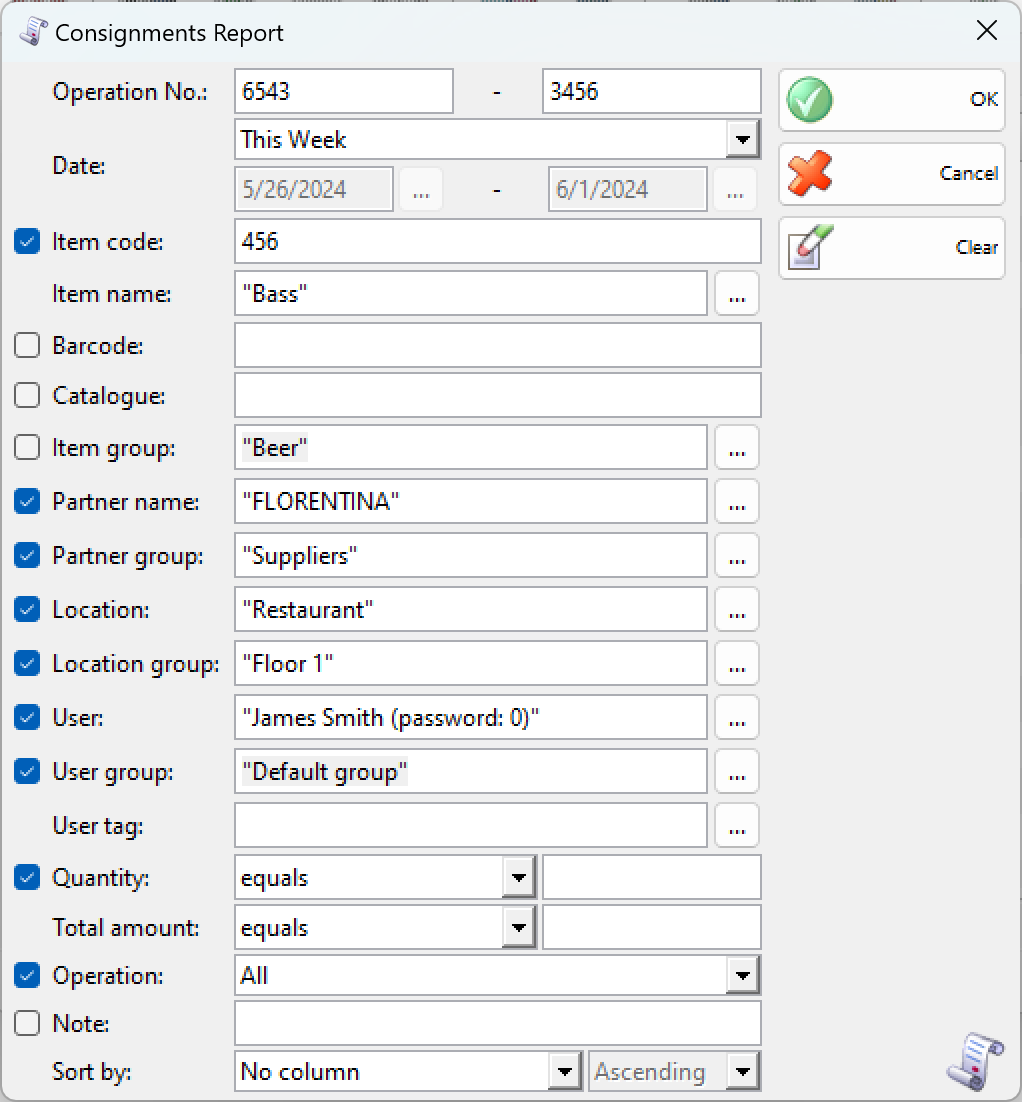1022x1102 pixels.
Task: Uncheck the Item code checkbox
Action: click(x=27, y=241)
